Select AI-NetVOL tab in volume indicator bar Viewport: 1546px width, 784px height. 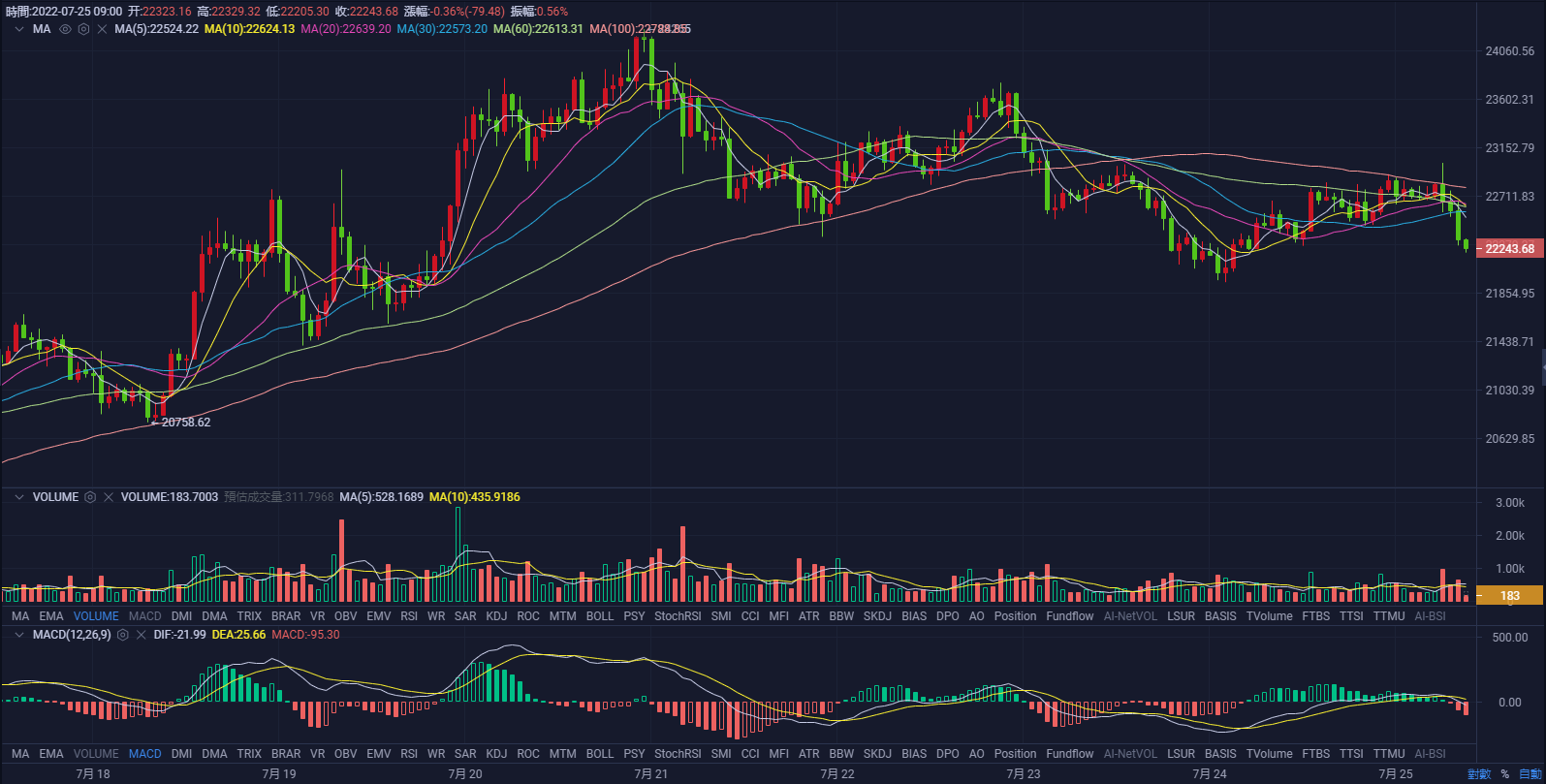coord(1130,616)
